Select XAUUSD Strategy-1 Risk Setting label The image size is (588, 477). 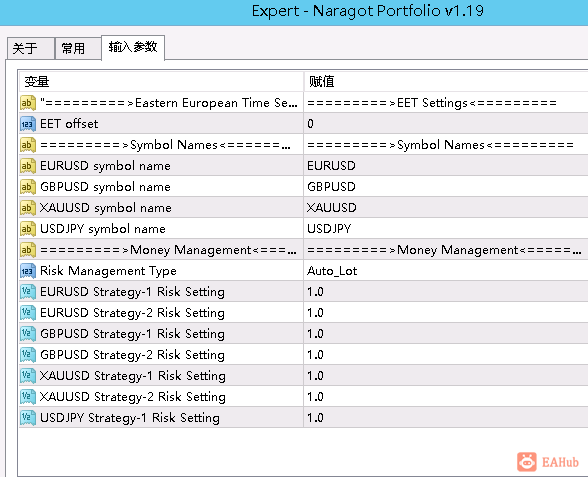(133, 376)
